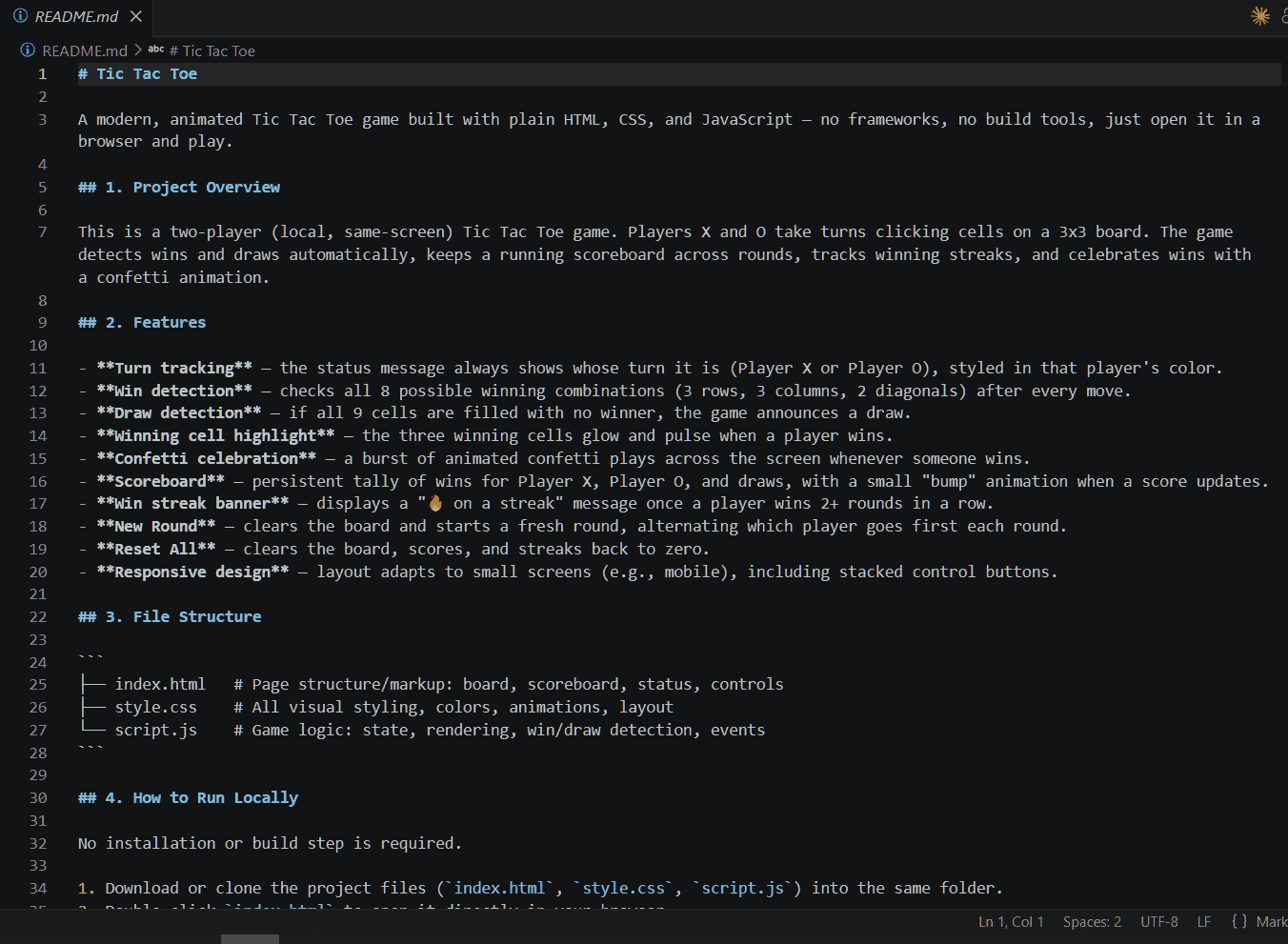Click 'No installation or build step is required.'

(270, 844)
